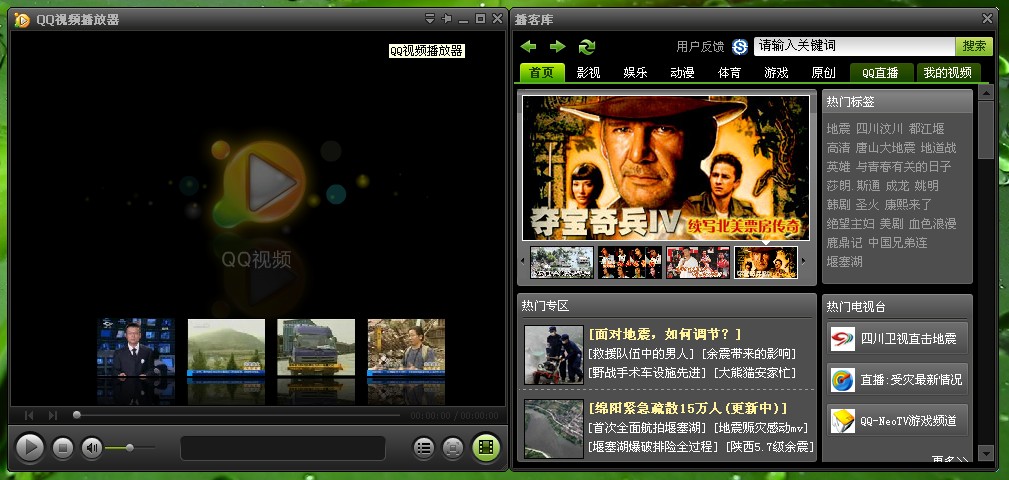The width and height of the screenshot is (1009, 480).
Task: Navigate back with the green left arrow
Action: [528, 46]
